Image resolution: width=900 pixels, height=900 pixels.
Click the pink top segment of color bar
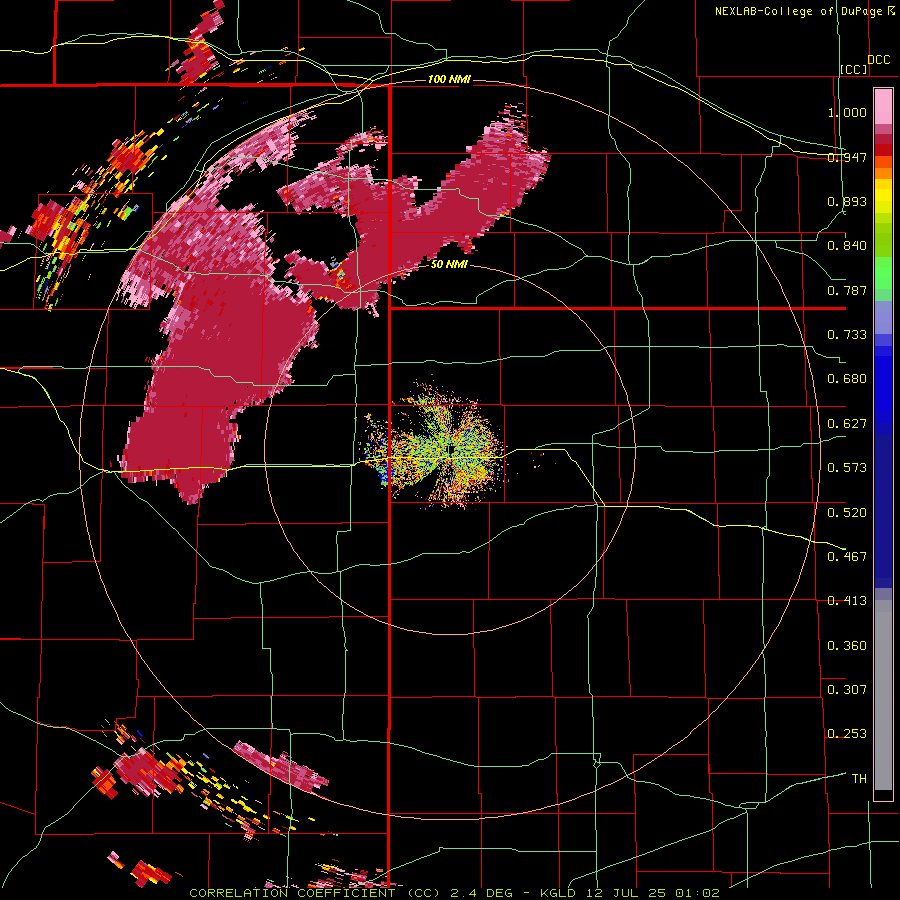(883, 107)
